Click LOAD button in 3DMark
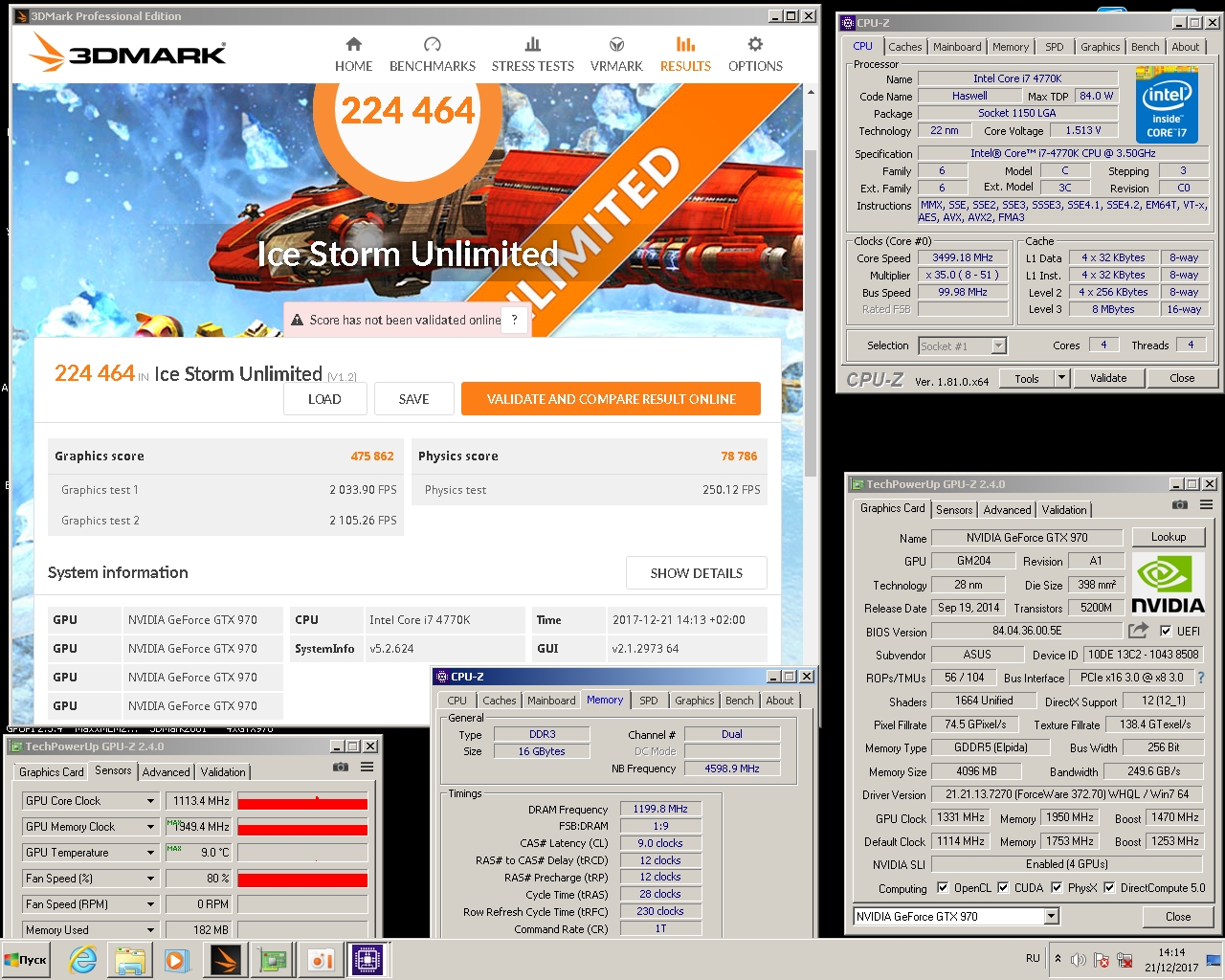Image resolution: width=1225 pixels, height=980 pixels. 324,399
